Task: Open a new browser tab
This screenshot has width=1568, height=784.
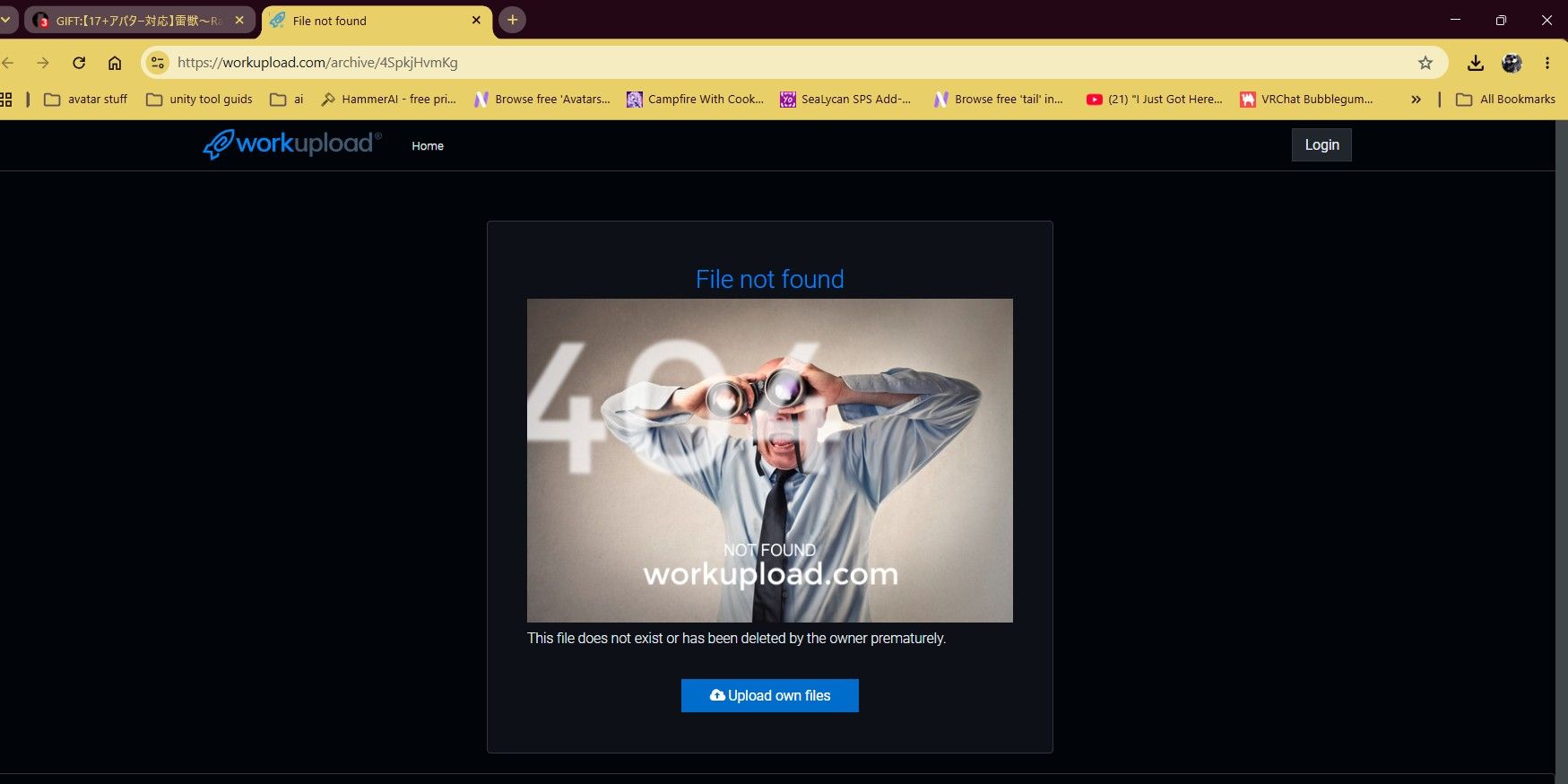Action: [512, 20]
